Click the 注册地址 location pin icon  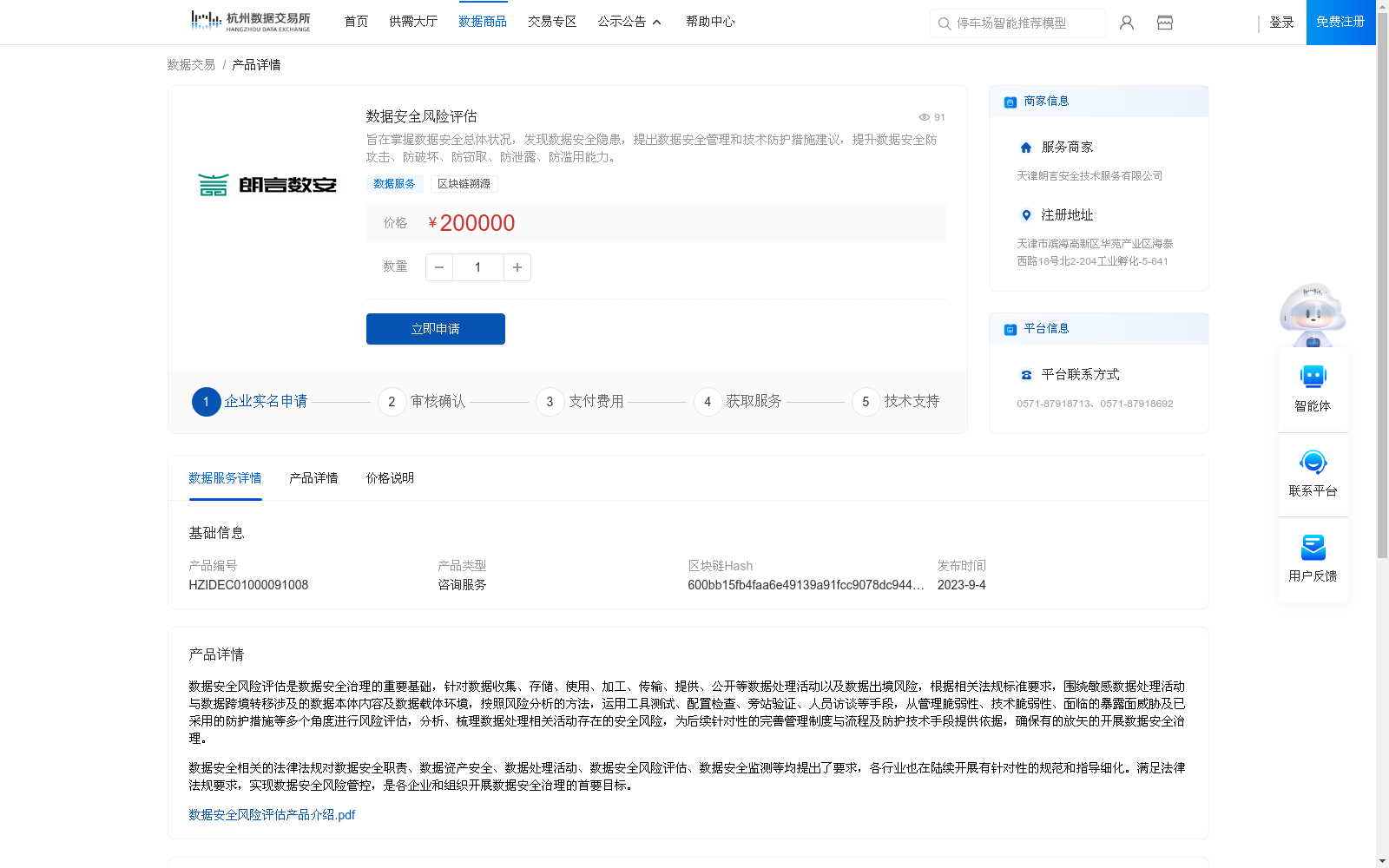pos(1026,215)
